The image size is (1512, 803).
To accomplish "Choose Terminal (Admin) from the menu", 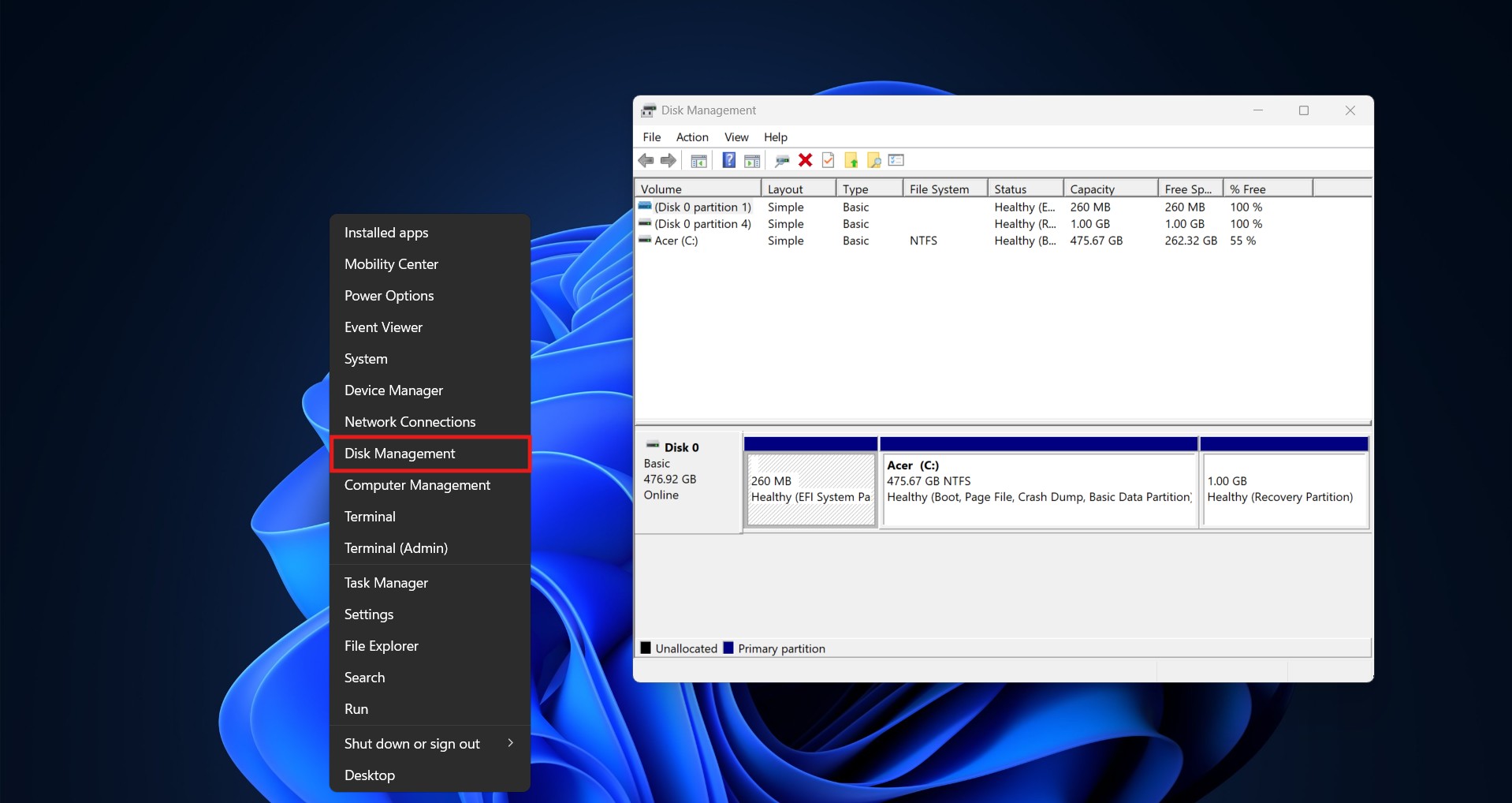I will 396,548.
